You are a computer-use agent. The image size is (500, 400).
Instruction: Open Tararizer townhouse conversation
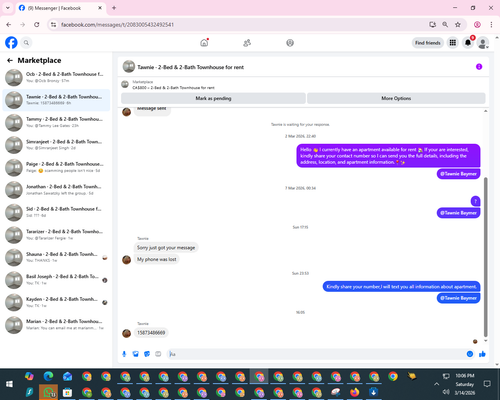[x=56, y=235]
